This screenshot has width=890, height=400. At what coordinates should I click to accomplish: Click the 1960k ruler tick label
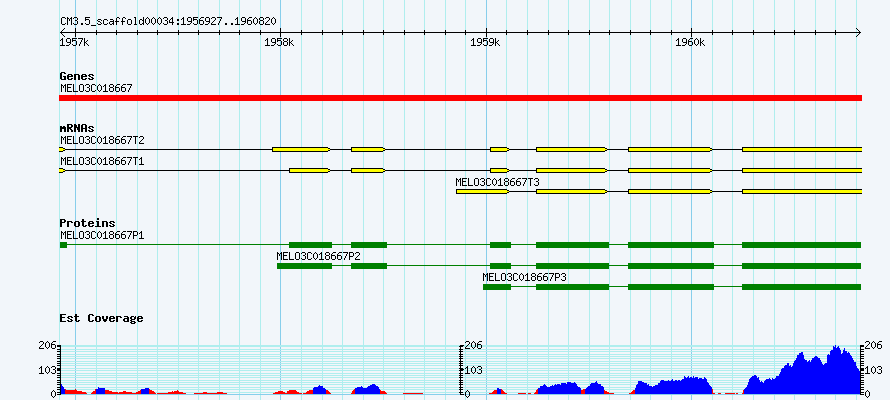tap(690, 43)
